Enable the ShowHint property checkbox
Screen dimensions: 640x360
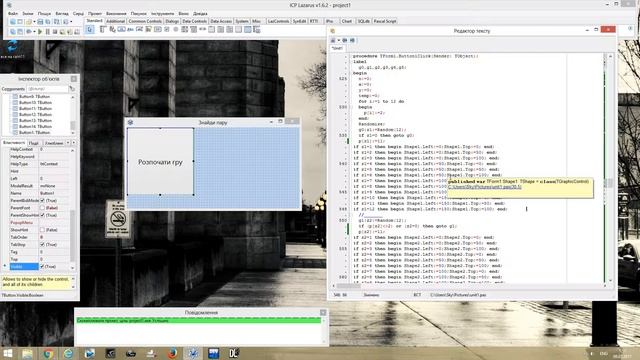point(42,230)
